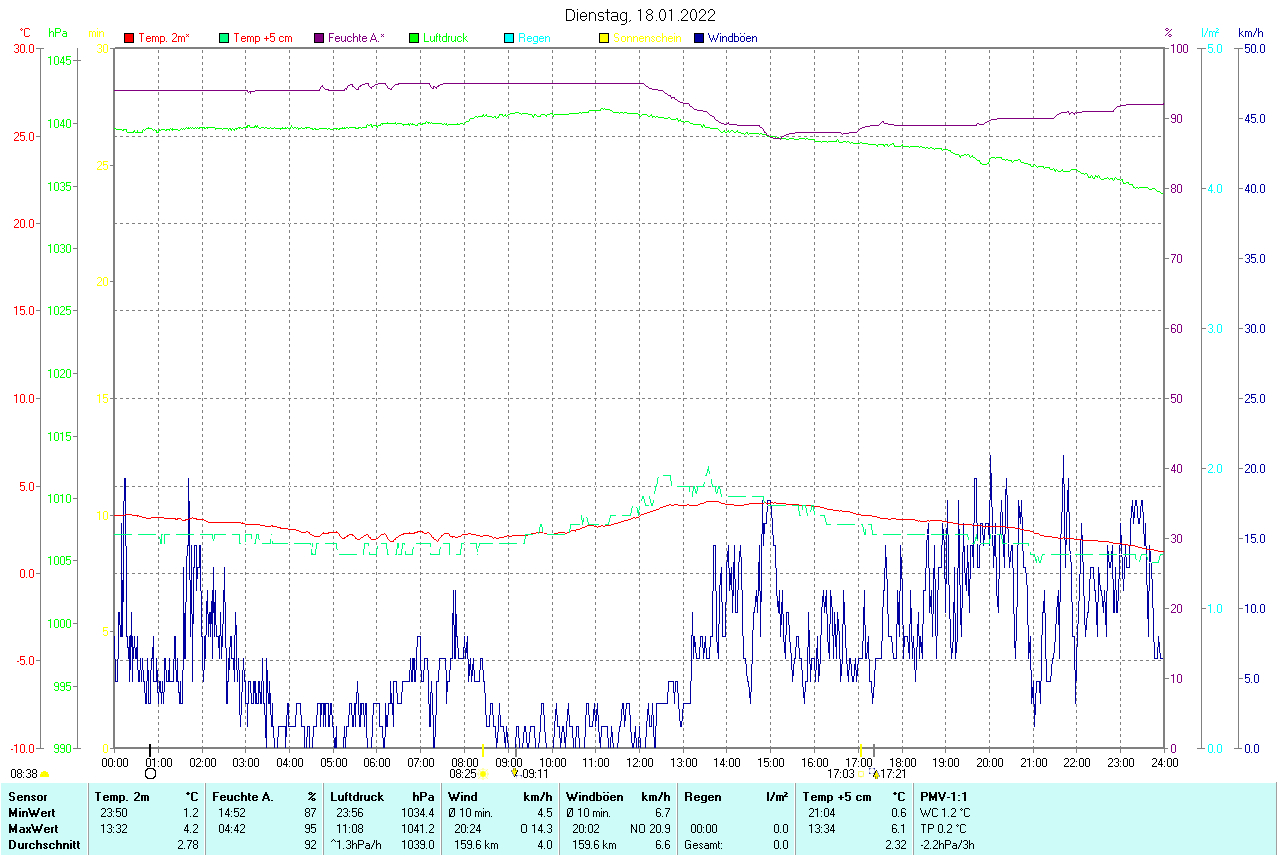This screenshot has width=1277, height=855.
Task: Click the sunrise sun icon beside 08:25
Action: point(483,774)
